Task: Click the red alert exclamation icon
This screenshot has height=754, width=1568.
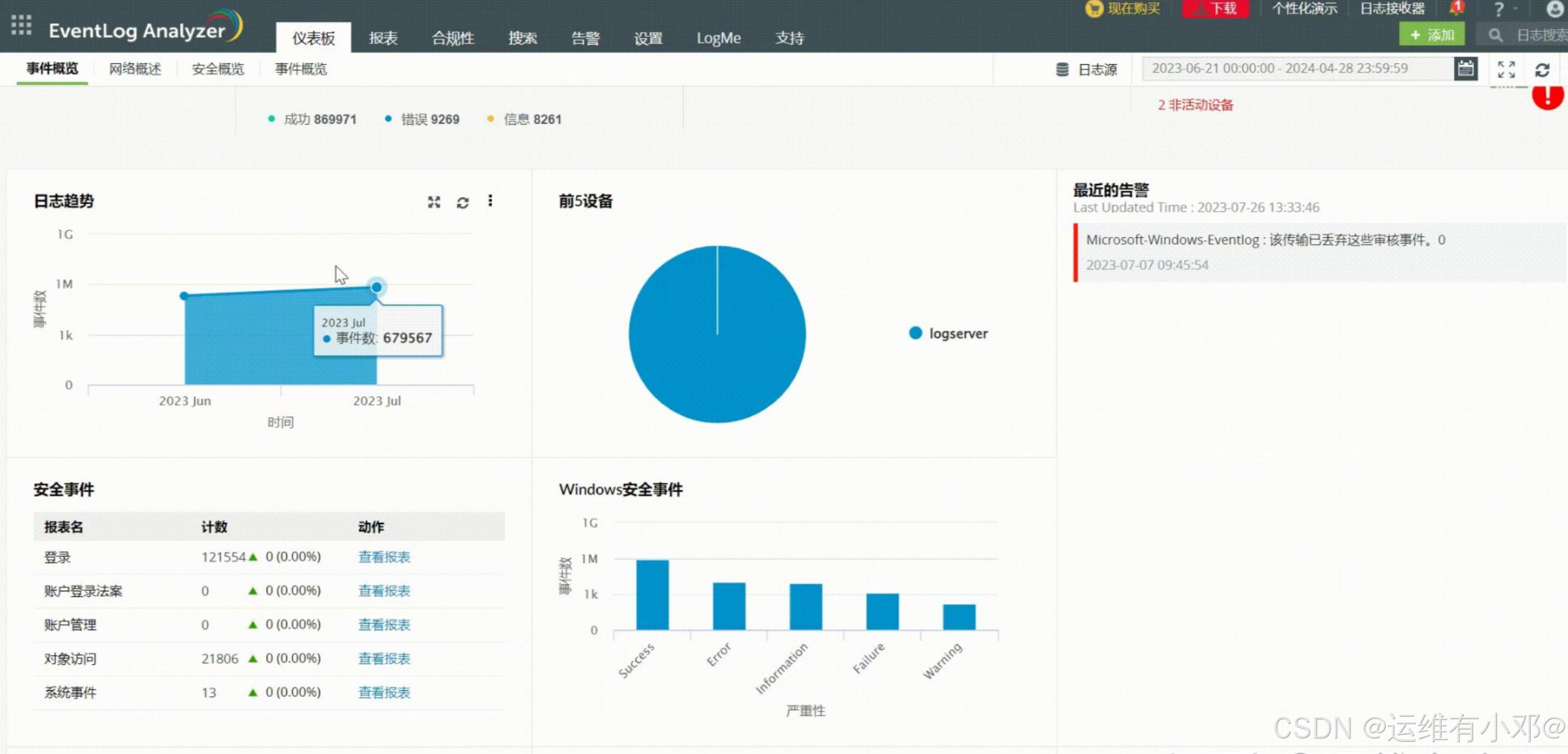Action: (x=1547, y=97)
